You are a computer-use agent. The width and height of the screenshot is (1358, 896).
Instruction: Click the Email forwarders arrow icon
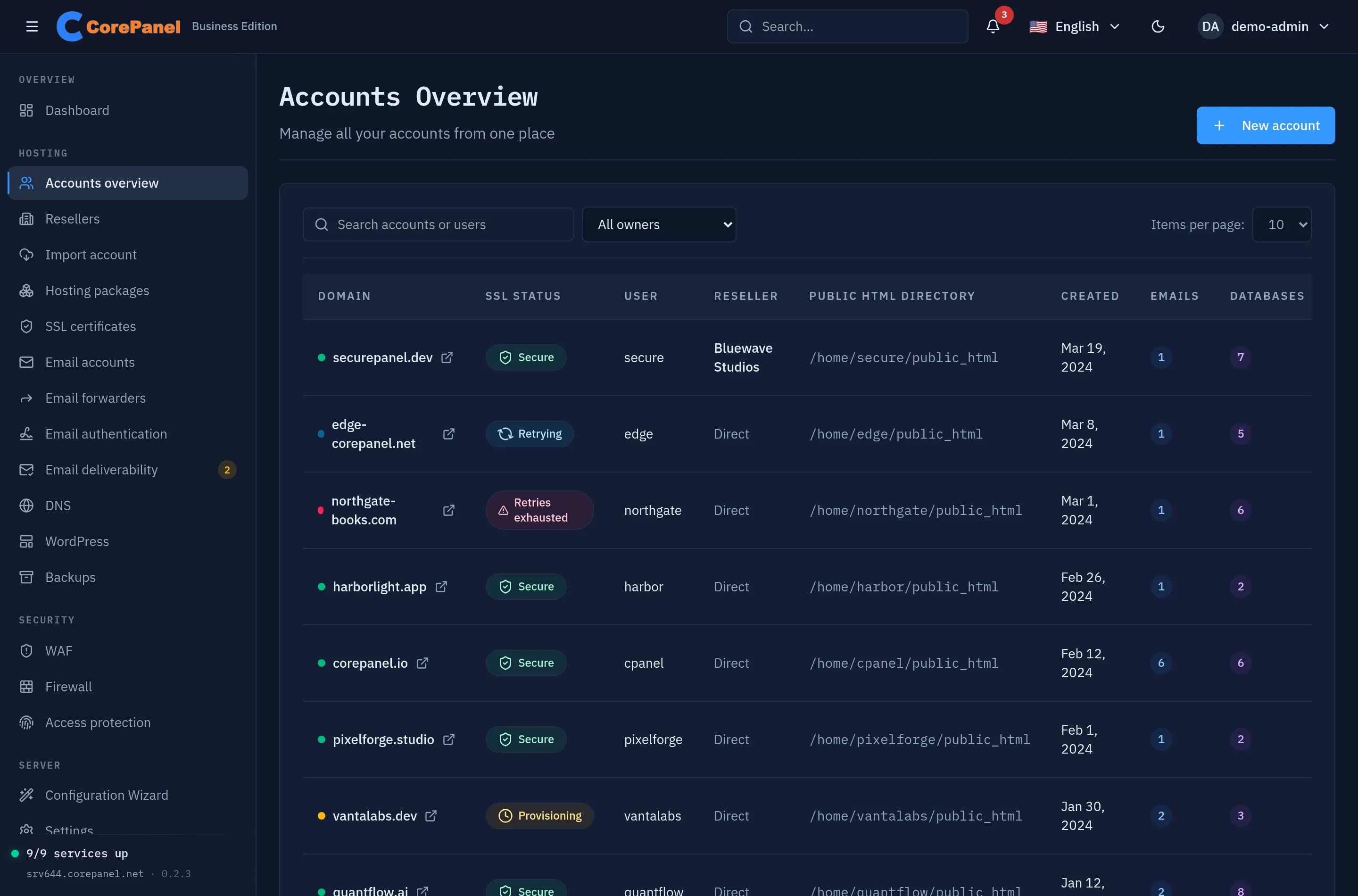click(26, 398)
